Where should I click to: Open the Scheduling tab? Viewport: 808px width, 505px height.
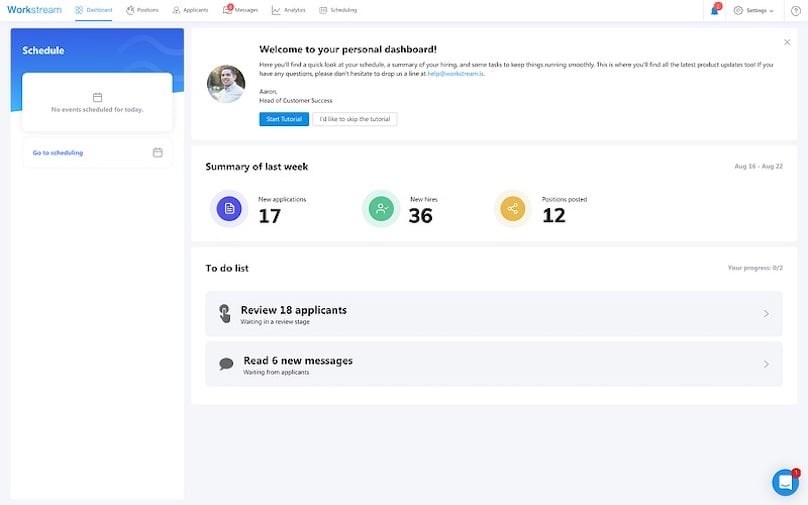click(338, 10)
